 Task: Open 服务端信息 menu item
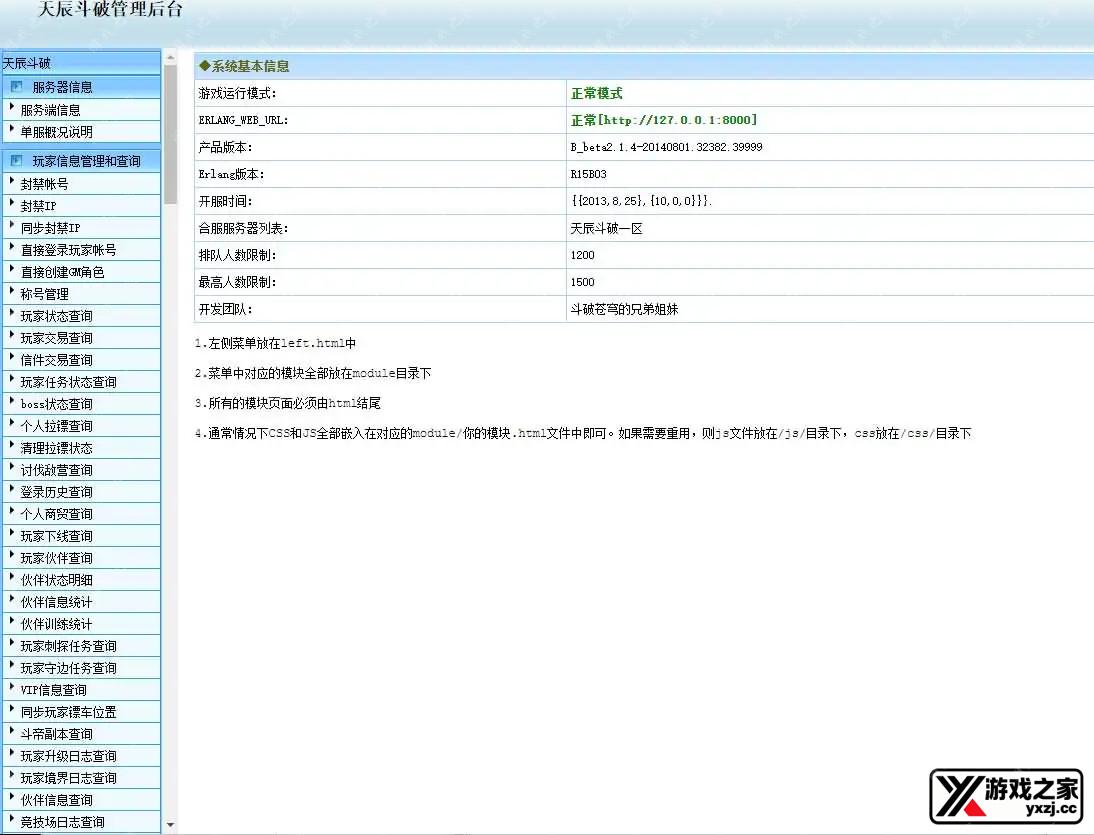(x=50, y=110)
